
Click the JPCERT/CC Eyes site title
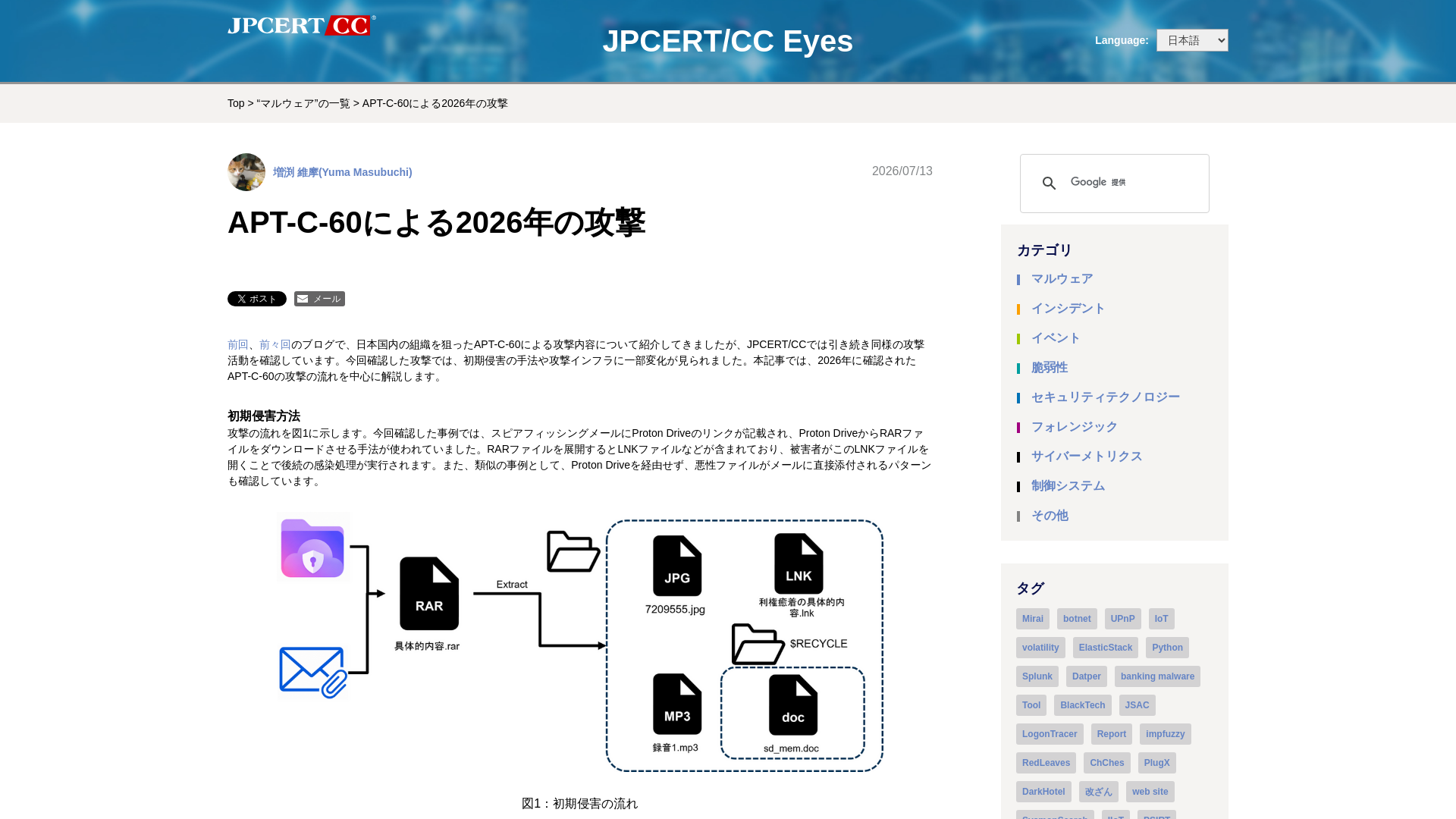[727, 41]
